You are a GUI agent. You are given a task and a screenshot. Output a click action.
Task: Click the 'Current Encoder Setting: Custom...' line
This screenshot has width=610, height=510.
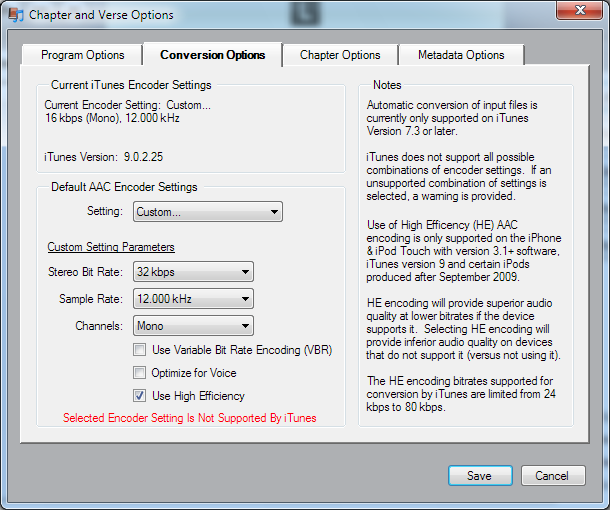[x=127, y=105]
